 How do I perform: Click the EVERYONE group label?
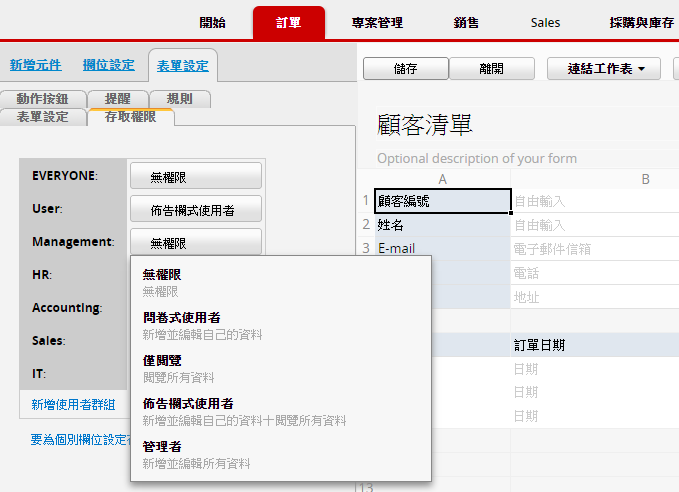pyautogui.click(x=65, y=175)
